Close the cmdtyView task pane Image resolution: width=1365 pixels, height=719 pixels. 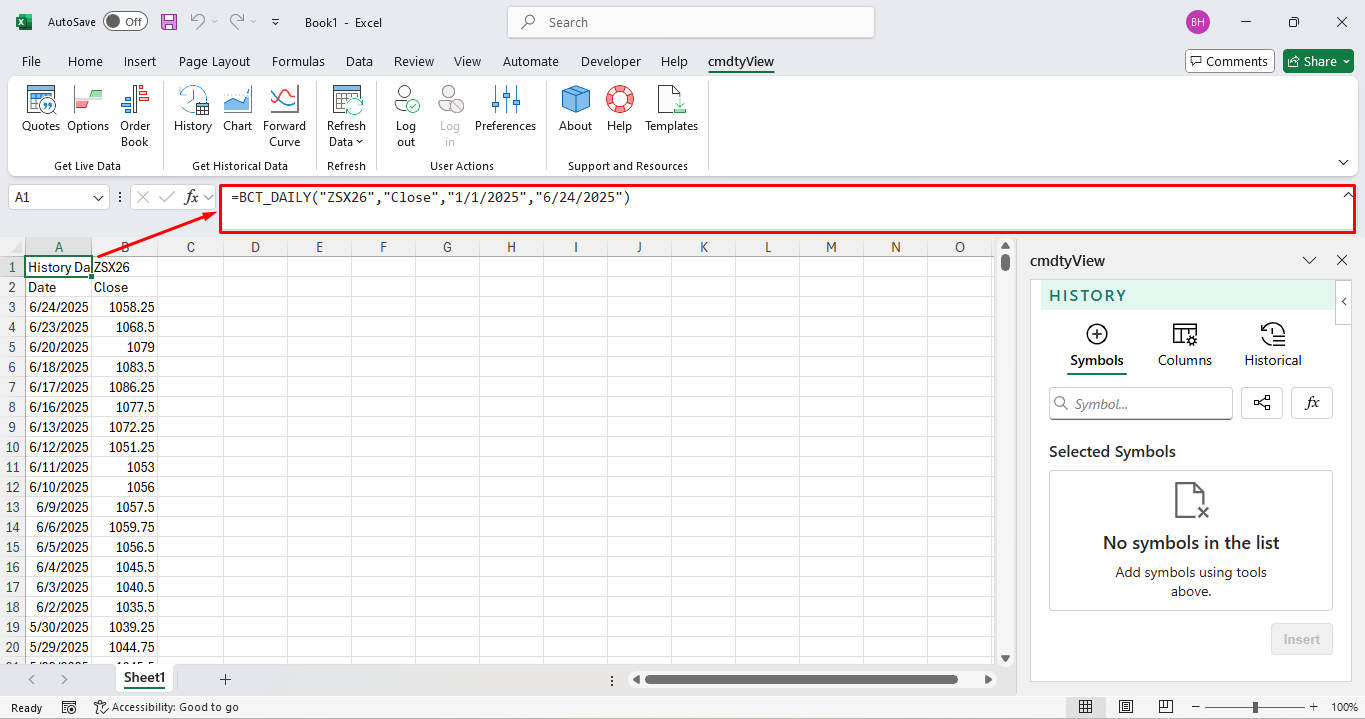(x=1342, y=260)
